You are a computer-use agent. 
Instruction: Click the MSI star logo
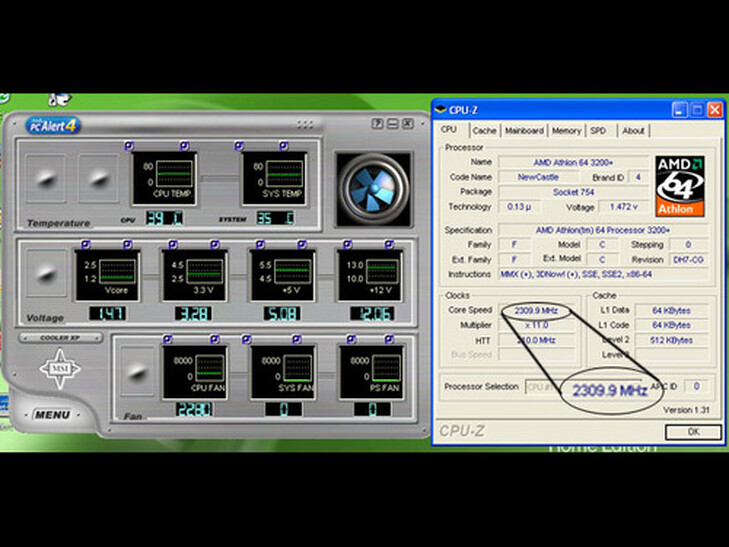pyautogui.click(x=60, y=369)
